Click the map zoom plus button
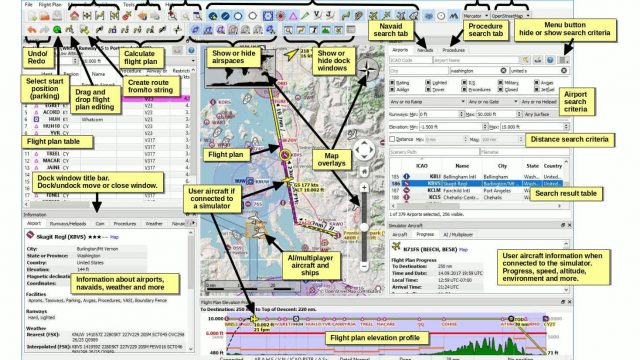Screen dimensions: 640x360 (364, 187)
